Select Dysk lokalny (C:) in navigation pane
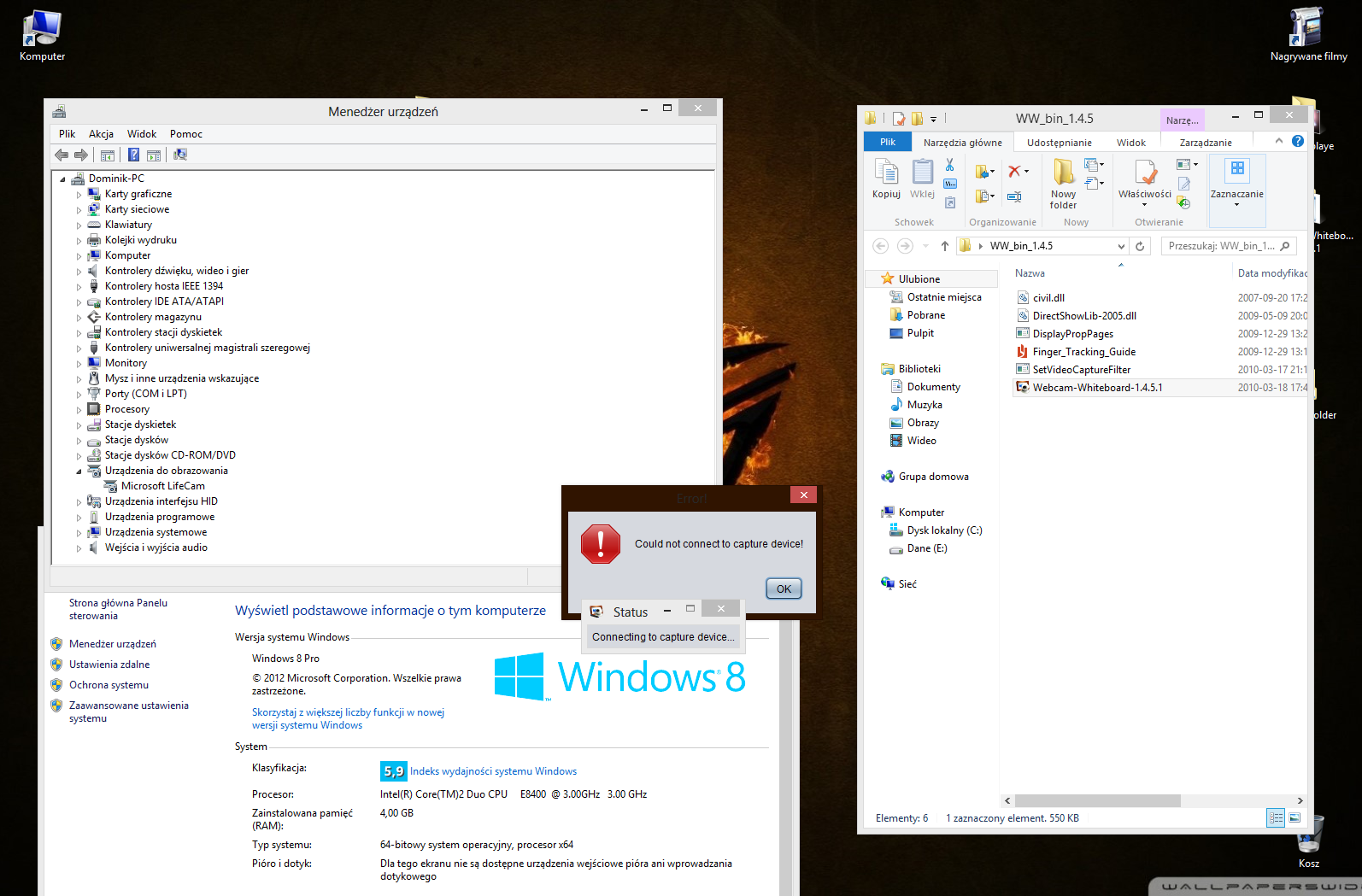 pyautogui.click(x=944, y=530)
